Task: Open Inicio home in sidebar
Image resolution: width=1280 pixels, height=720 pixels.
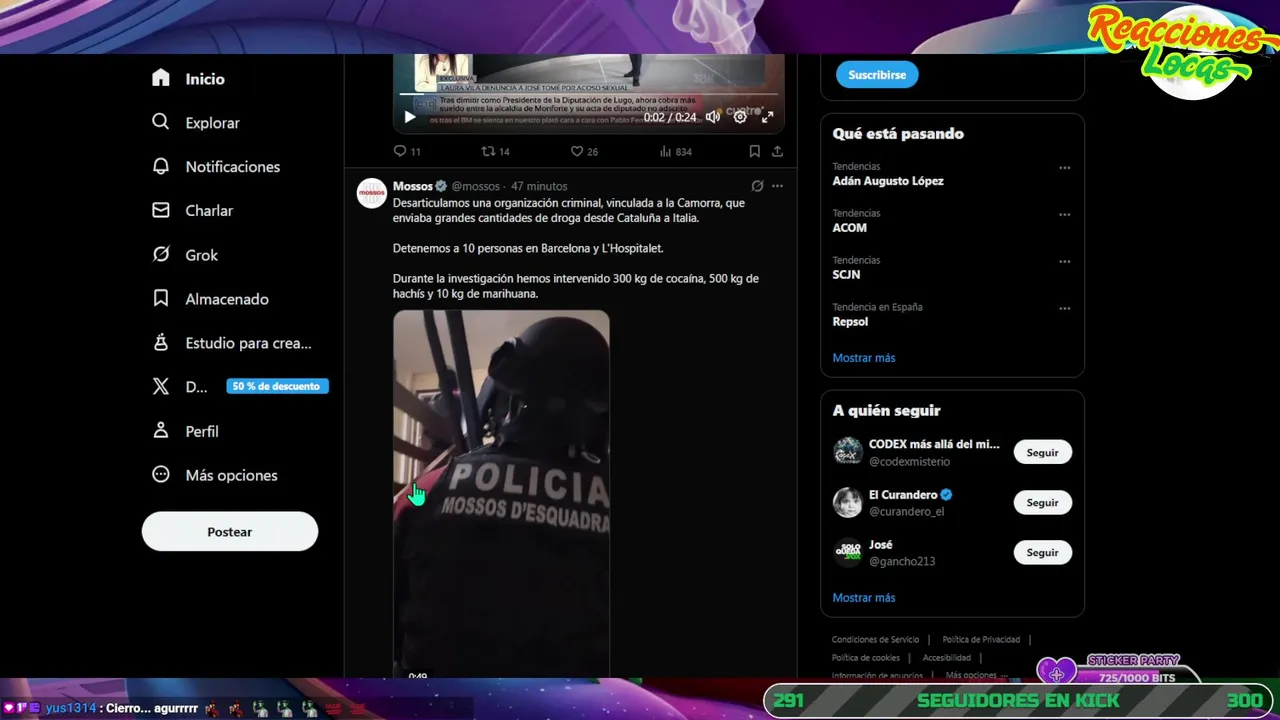Action: click(188, 79)
